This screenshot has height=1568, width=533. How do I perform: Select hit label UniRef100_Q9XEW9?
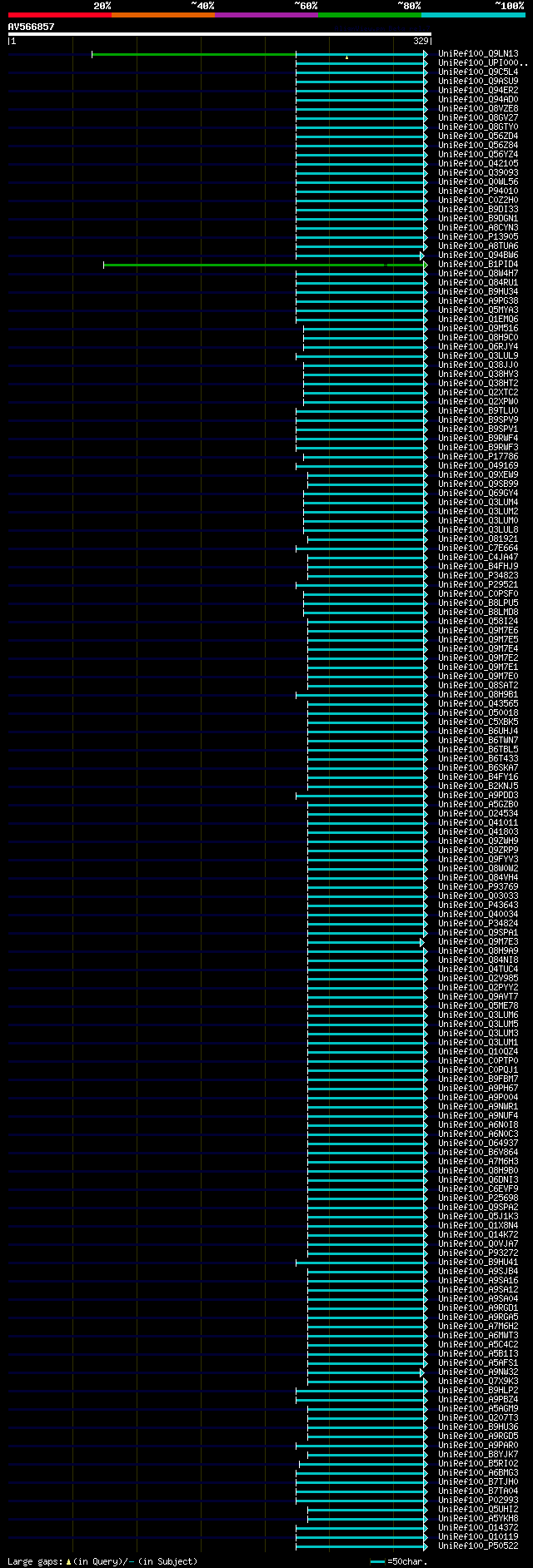click(478, 475)
